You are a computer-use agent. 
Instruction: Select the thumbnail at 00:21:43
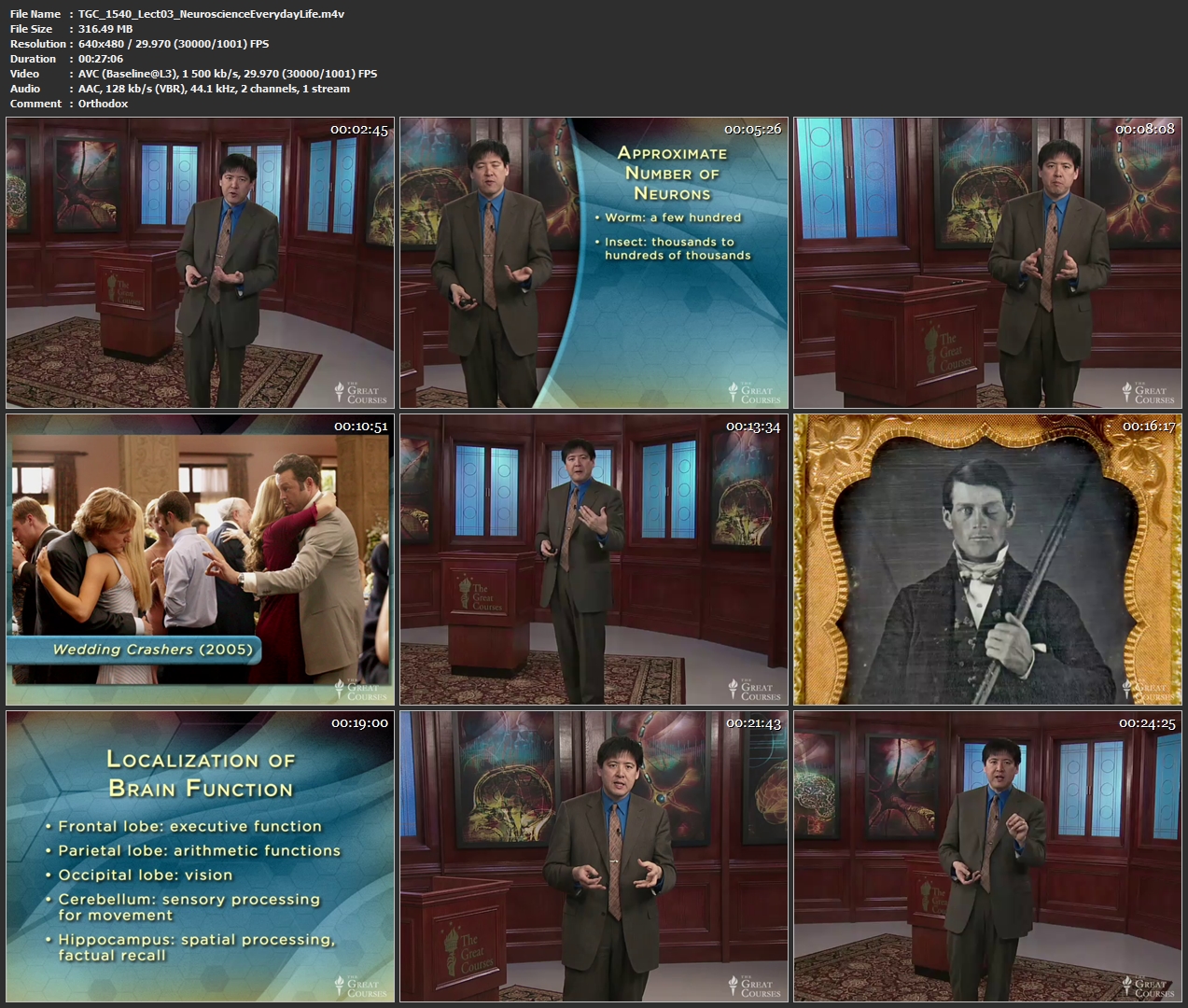(594, 856)
